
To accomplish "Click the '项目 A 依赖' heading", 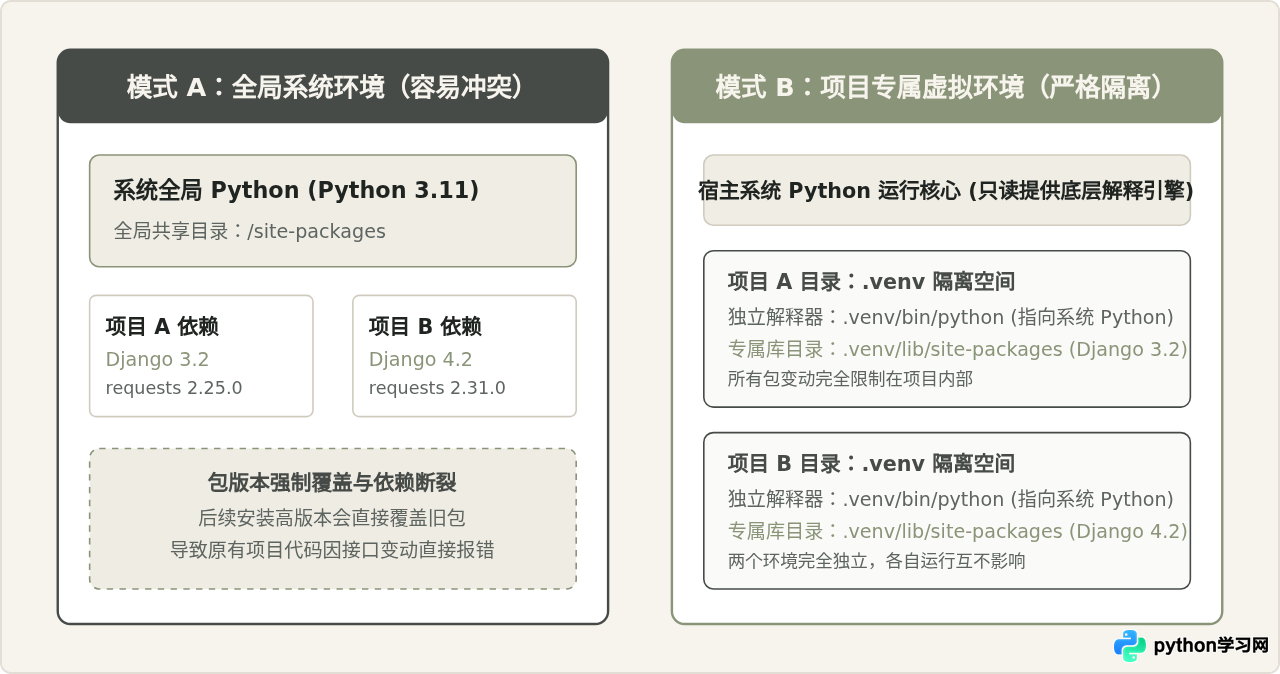I will click(x=162, y=326).
